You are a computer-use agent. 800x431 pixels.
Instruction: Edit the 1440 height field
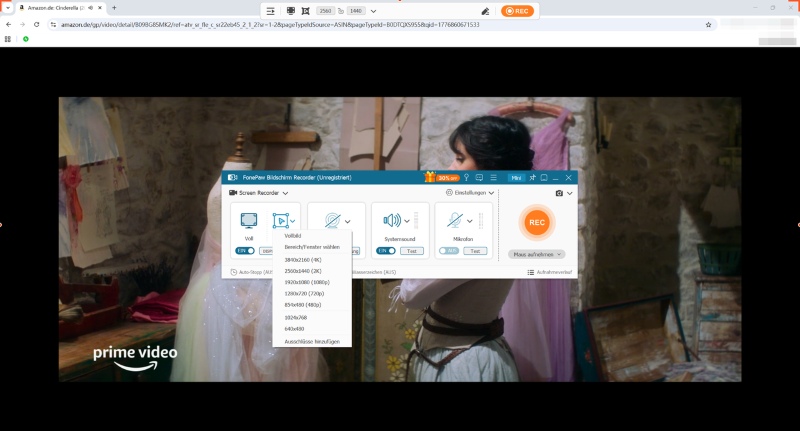(x=356, y=11)
